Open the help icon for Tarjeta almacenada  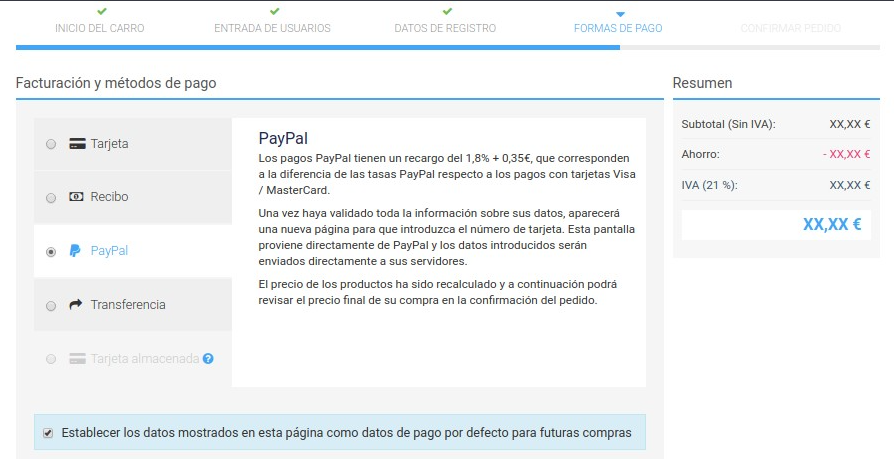[x=208, y=359]
